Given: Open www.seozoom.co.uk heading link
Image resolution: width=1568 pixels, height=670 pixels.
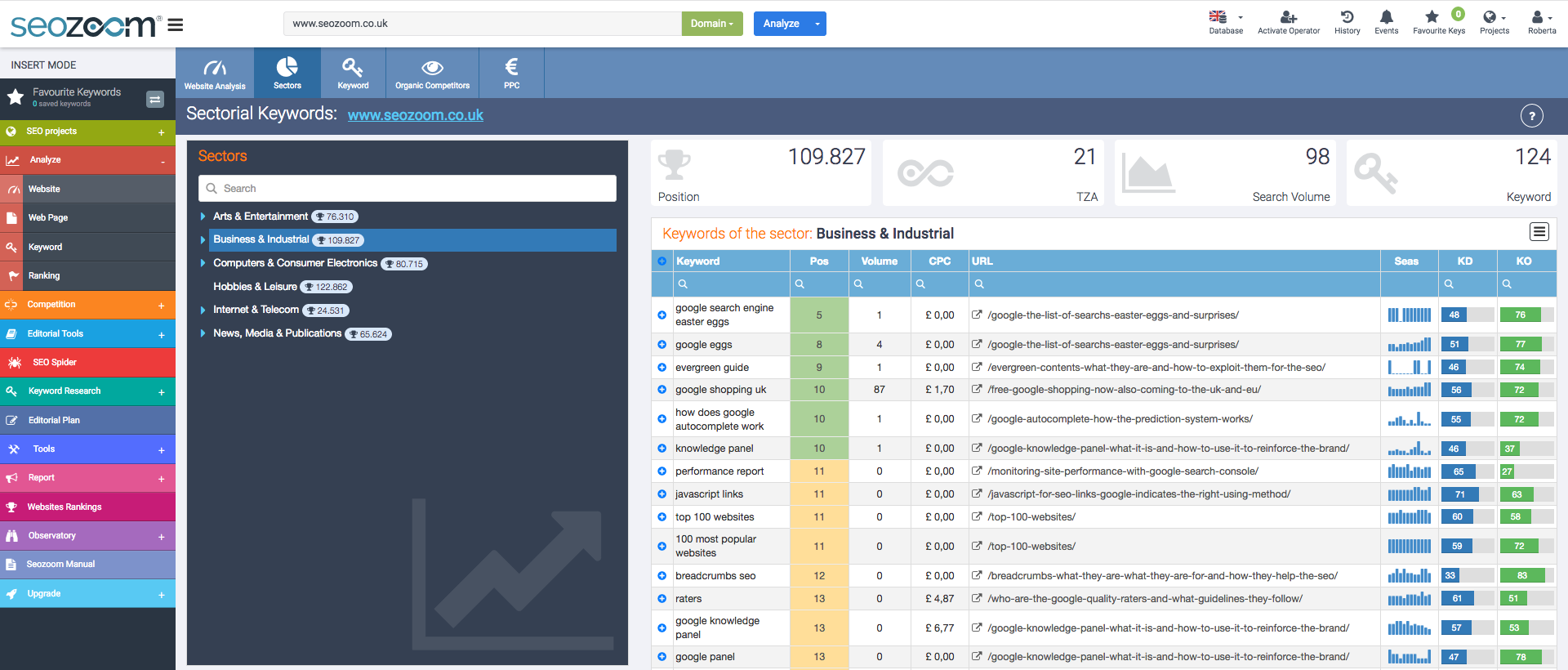Looking at the screenshot, I should (416, 115).
